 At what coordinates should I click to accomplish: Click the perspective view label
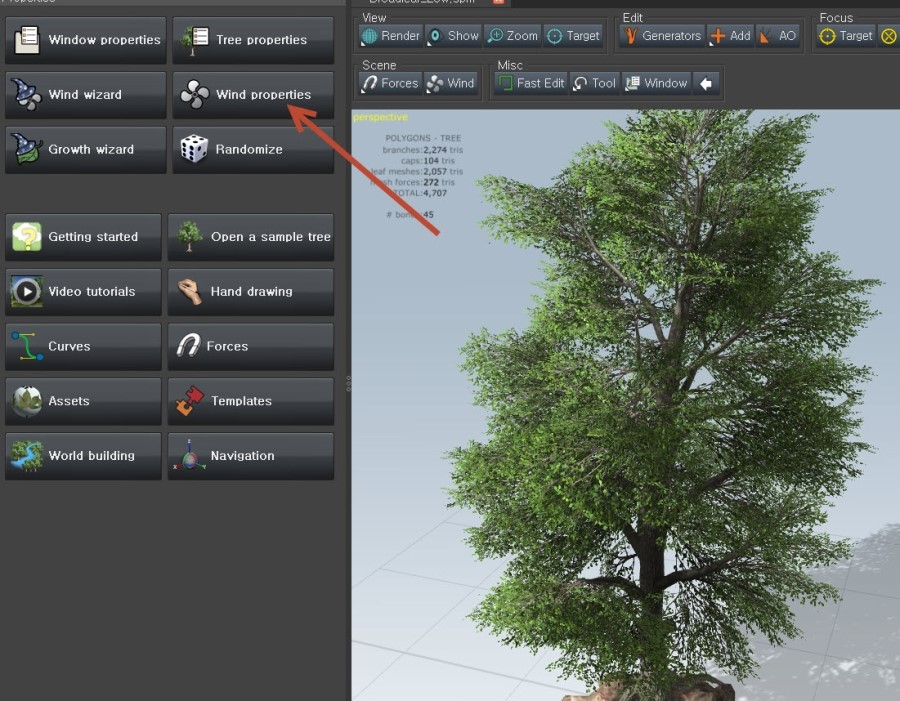pyautogui.click(x=380, y=117)
